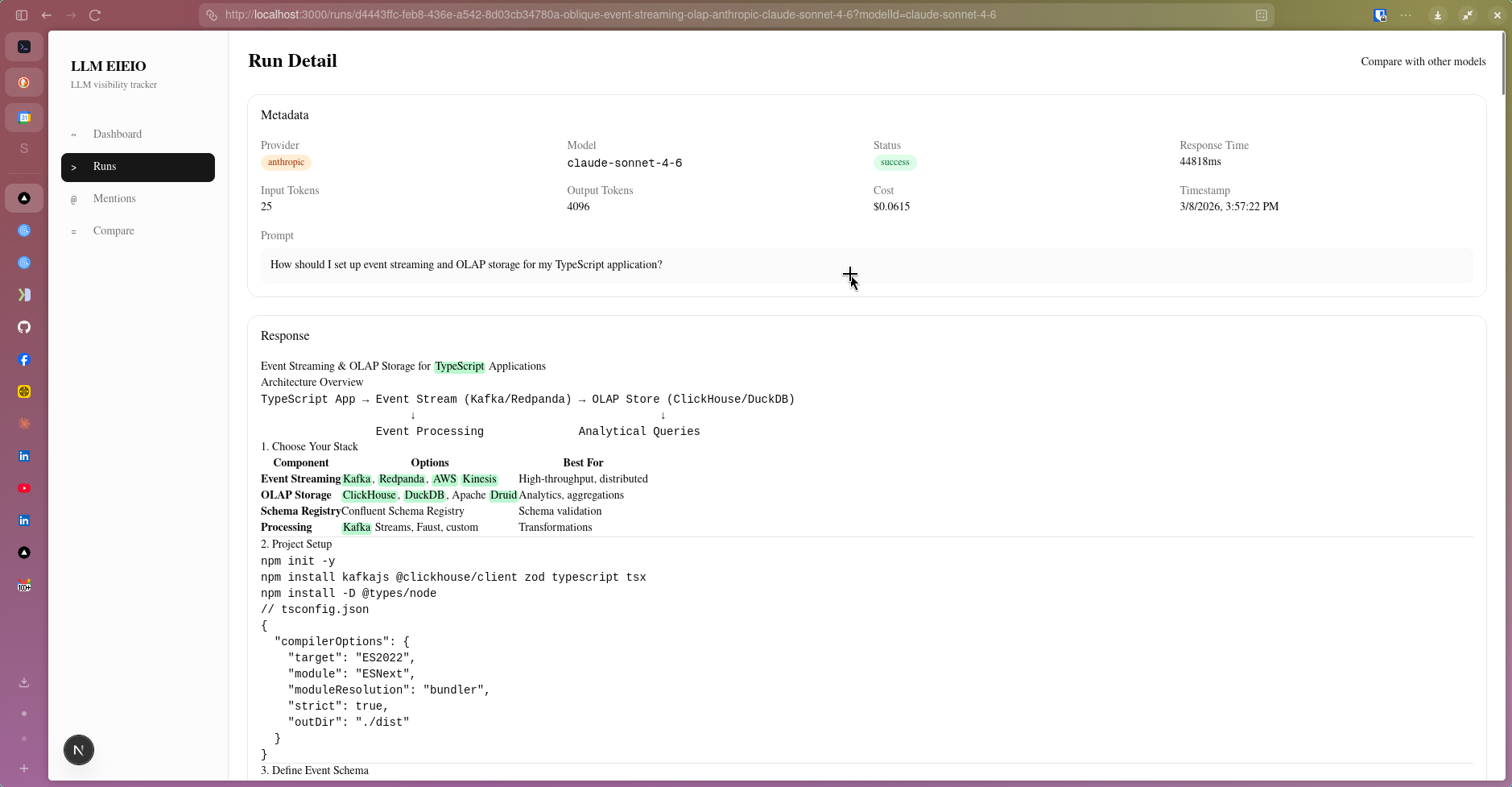The height and width of the screenshot is (787, 1512).
Task: Toggle the browser sidebar panel icon
Action: click(x=22, y=15)
